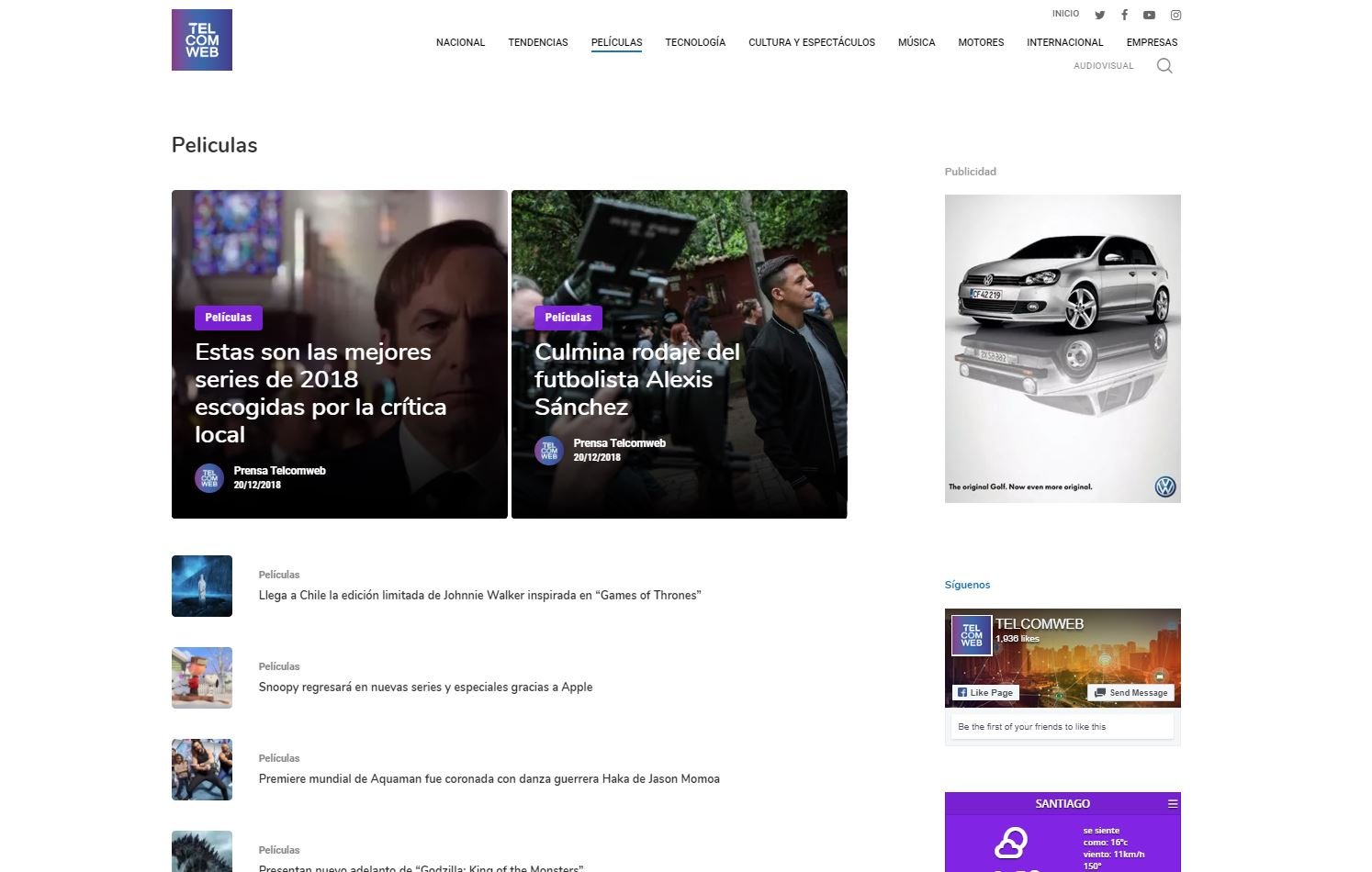Click the Games of Thrones article thumbnail

[x=202, y=586]
